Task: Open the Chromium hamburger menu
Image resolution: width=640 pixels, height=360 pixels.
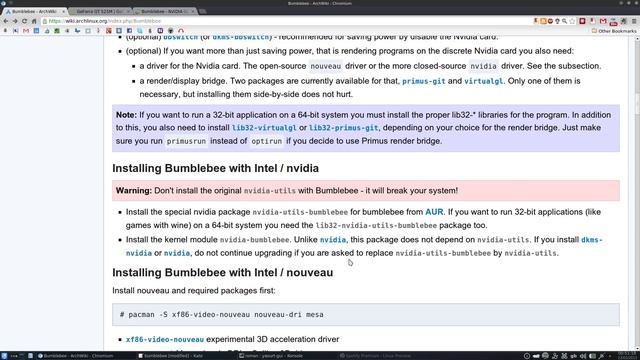Action: pos(634,21)
